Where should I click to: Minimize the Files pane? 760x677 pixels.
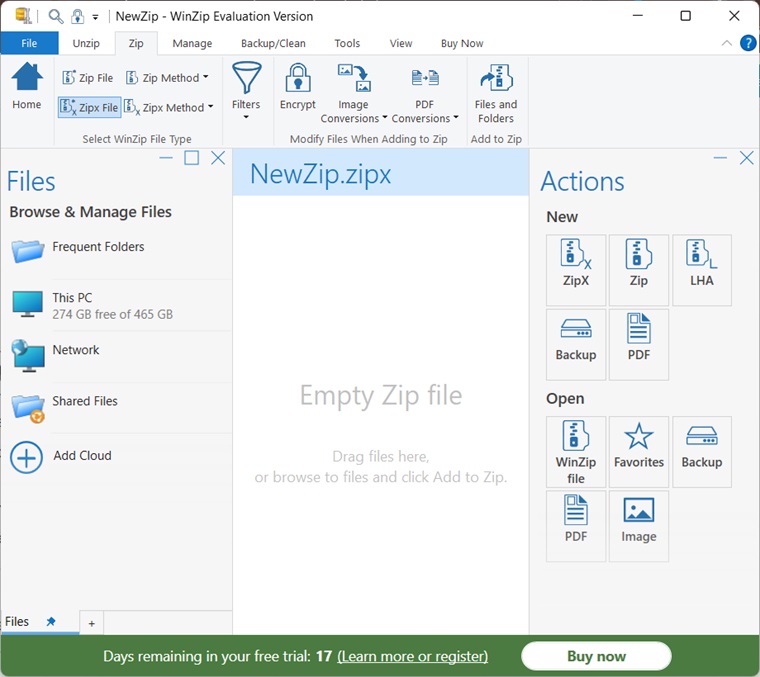click(x=166, y=158)
